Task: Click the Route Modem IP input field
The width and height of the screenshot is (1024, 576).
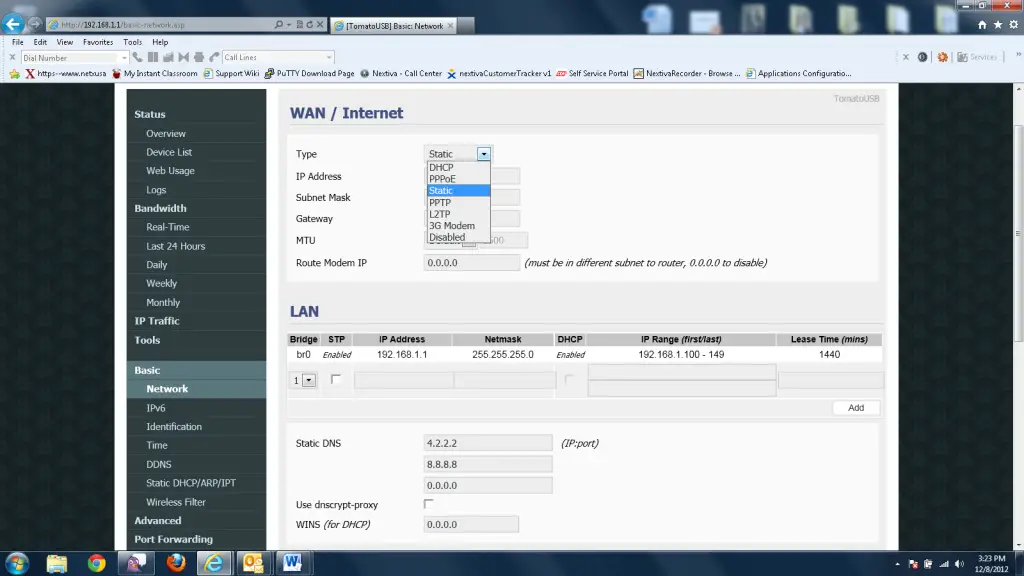Action: pyautogui.click(x=472, y=263)
